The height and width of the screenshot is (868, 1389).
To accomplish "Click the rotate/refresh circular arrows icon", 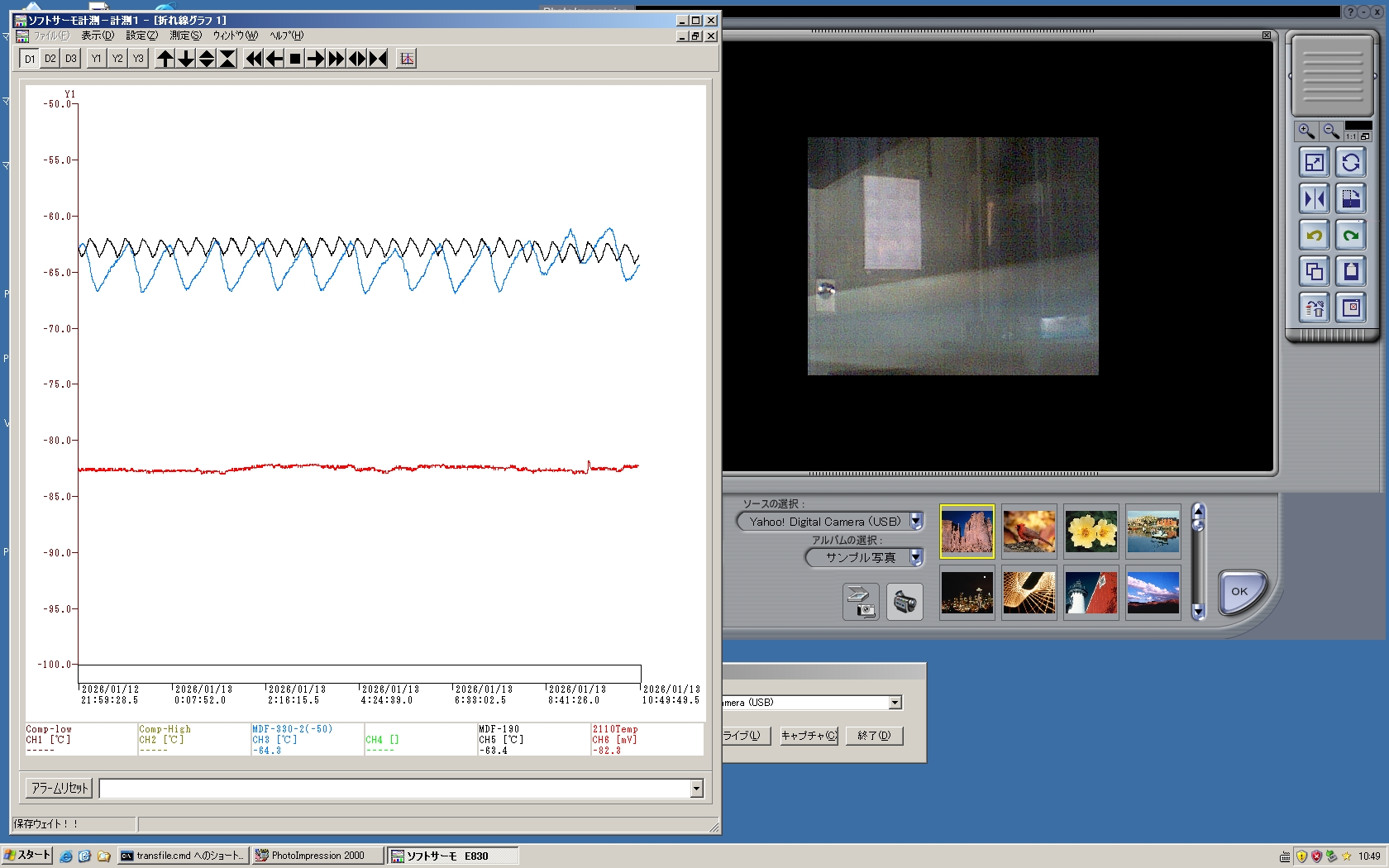I will (x=1351, y=163).
